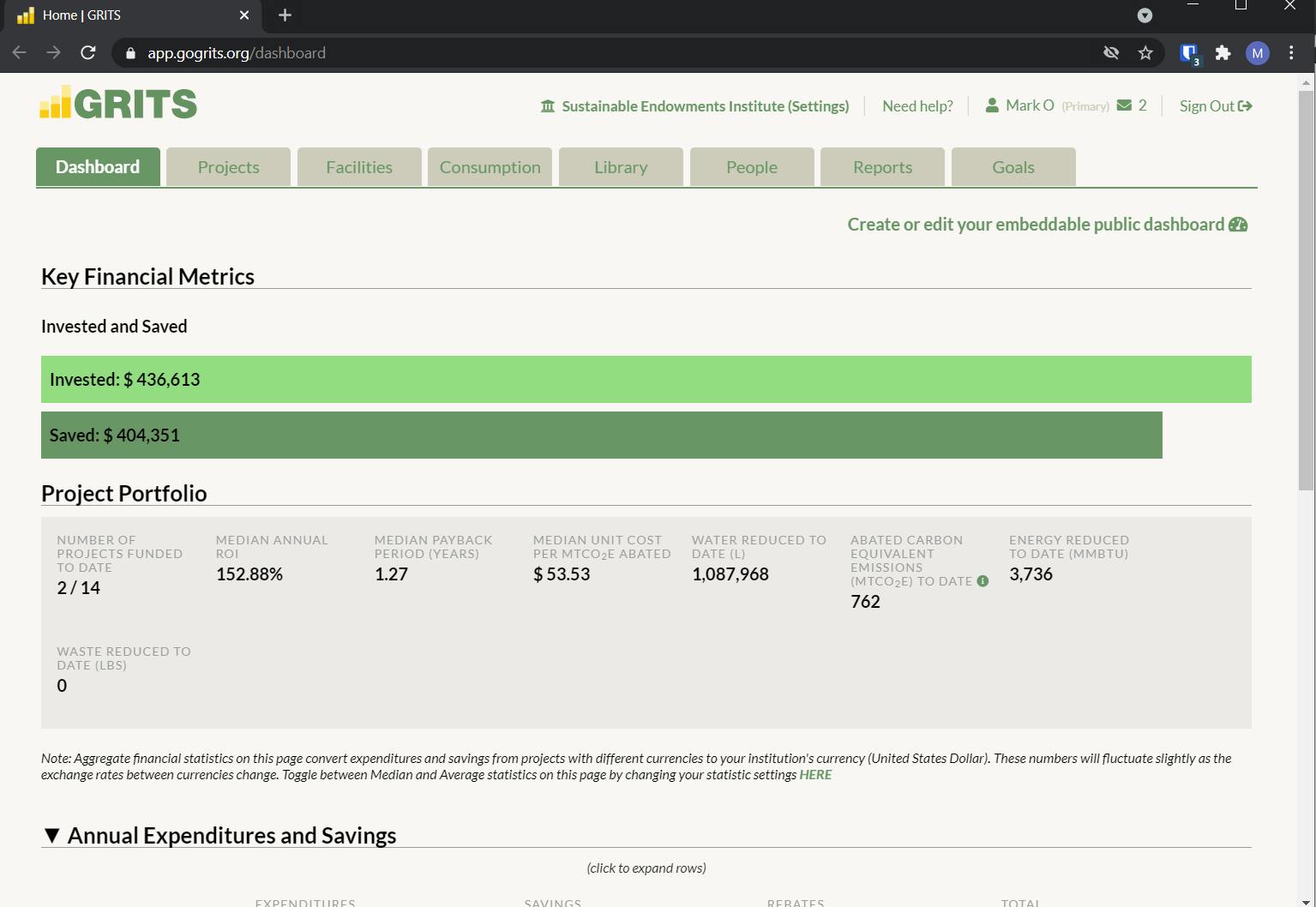1316x907 pixels.
Task: Click the institution bank icon beside Sustainable Endowments Institute
Action: (548, 105)
